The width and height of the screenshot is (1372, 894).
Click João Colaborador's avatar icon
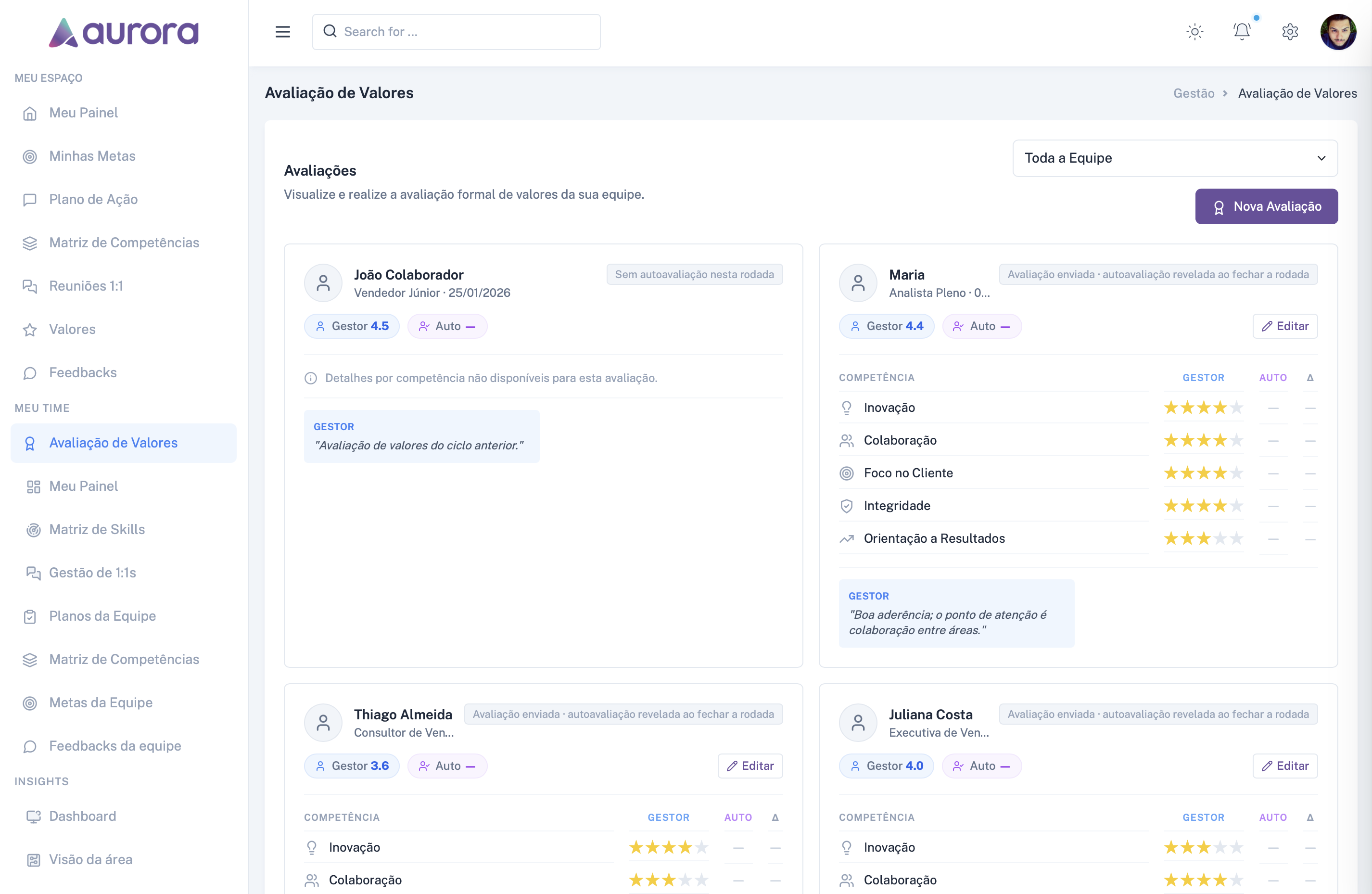click(323, 283)
